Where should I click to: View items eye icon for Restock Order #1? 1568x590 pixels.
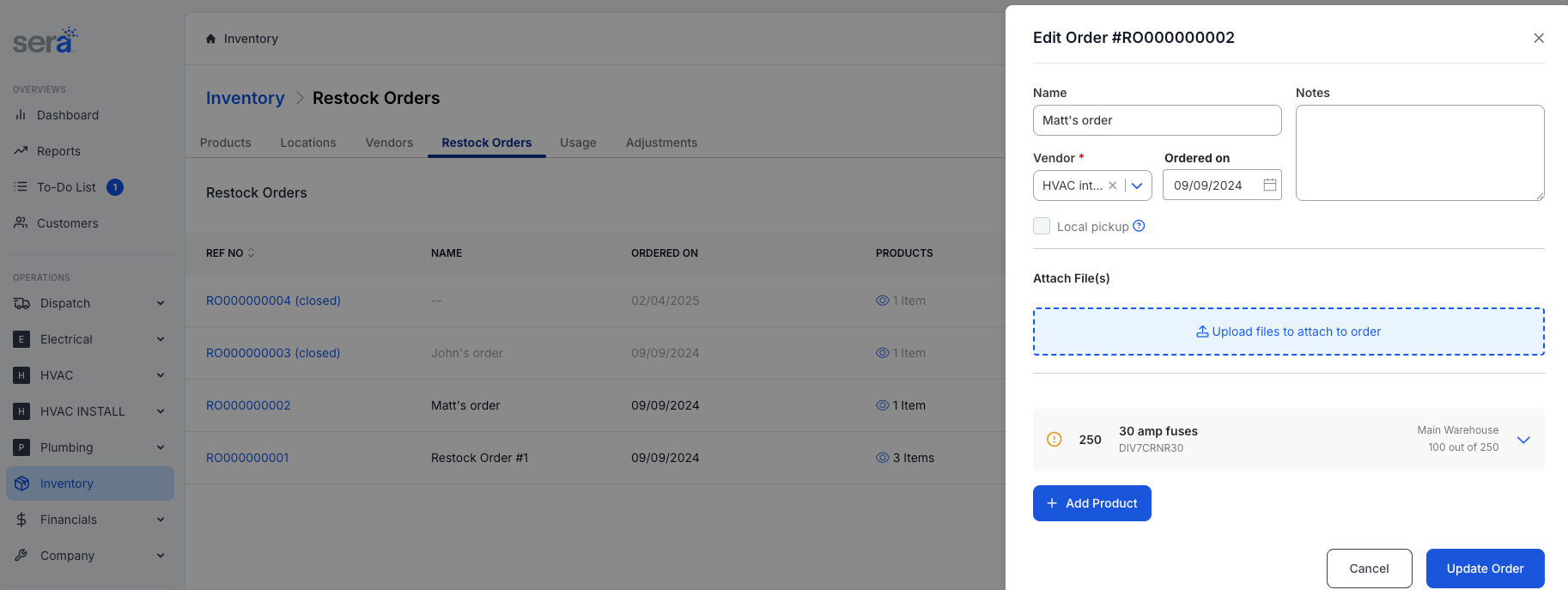(882, 458)
